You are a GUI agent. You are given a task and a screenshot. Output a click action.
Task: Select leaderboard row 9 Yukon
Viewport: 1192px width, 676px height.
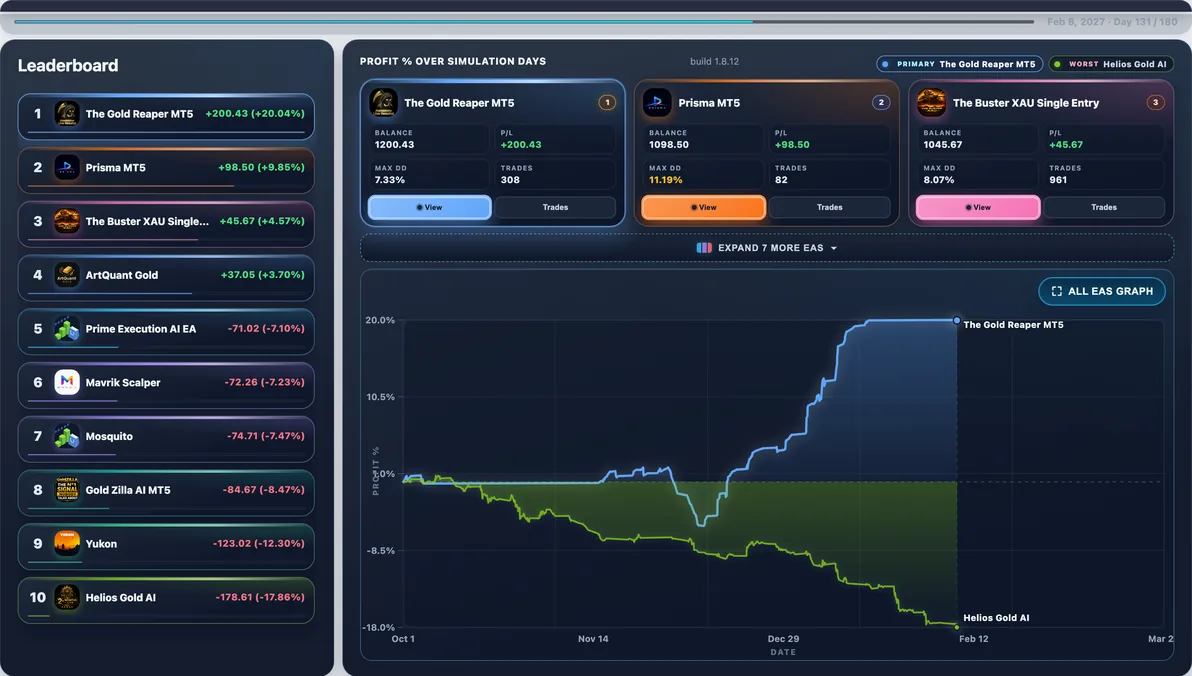click(x=166, y=547)
